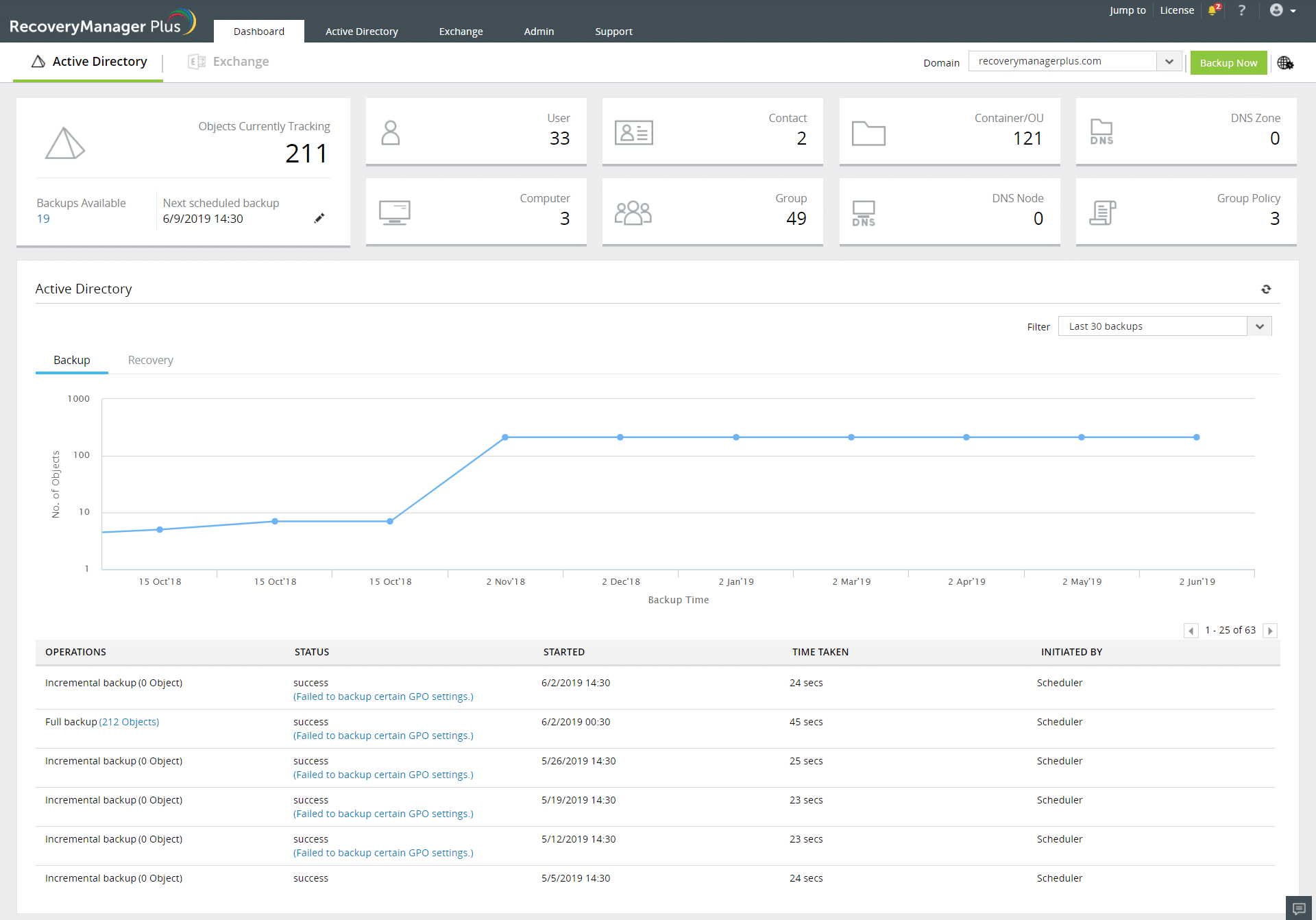Open the Exchange main menu tab
The image size is (1316, 920).
461,32
